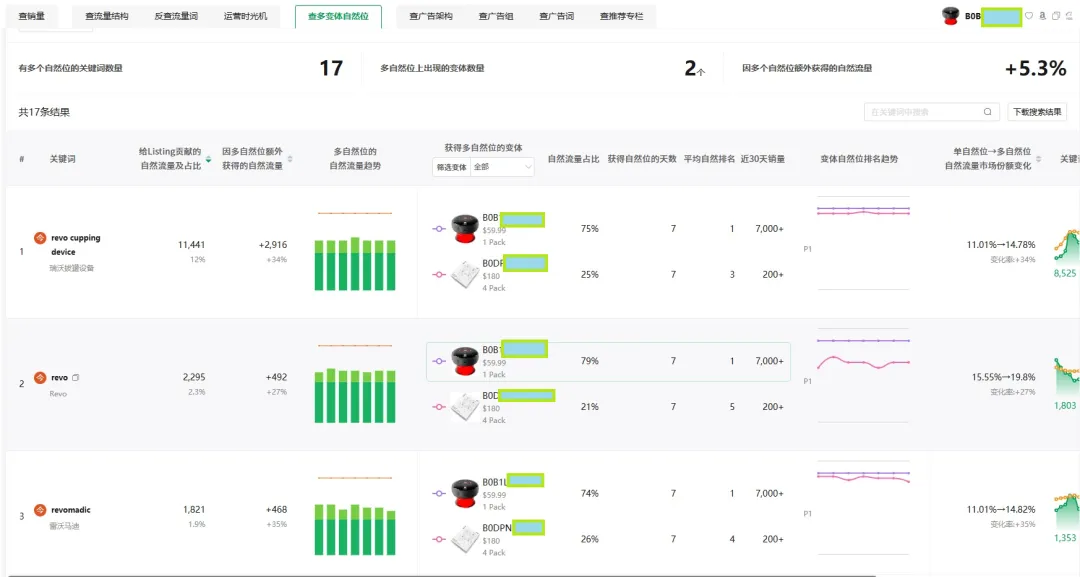
Task: Click the 11.01%→14.78% share change value
Action: [1001, 244]
